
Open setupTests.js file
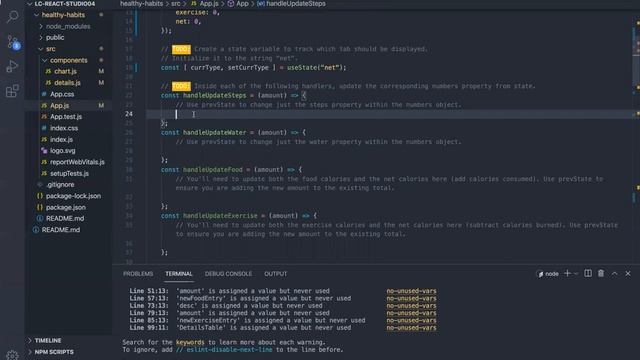point(69,173)
